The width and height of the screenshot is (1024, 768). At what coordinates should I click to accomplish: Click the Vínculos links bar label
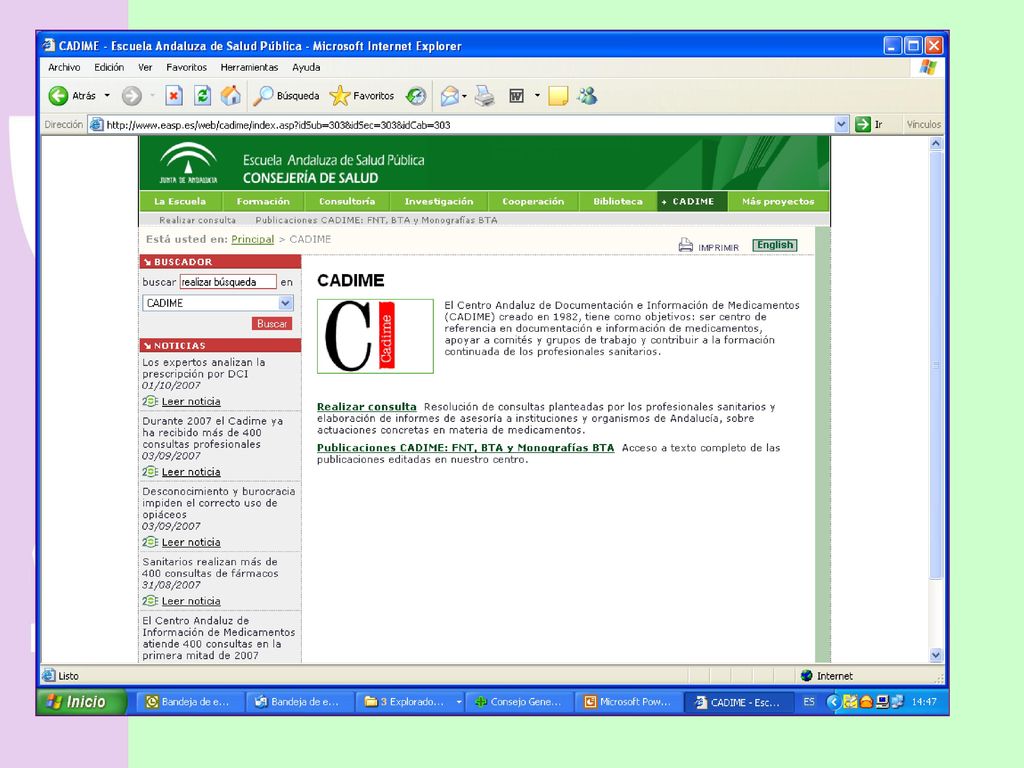[x=923, y=124]
